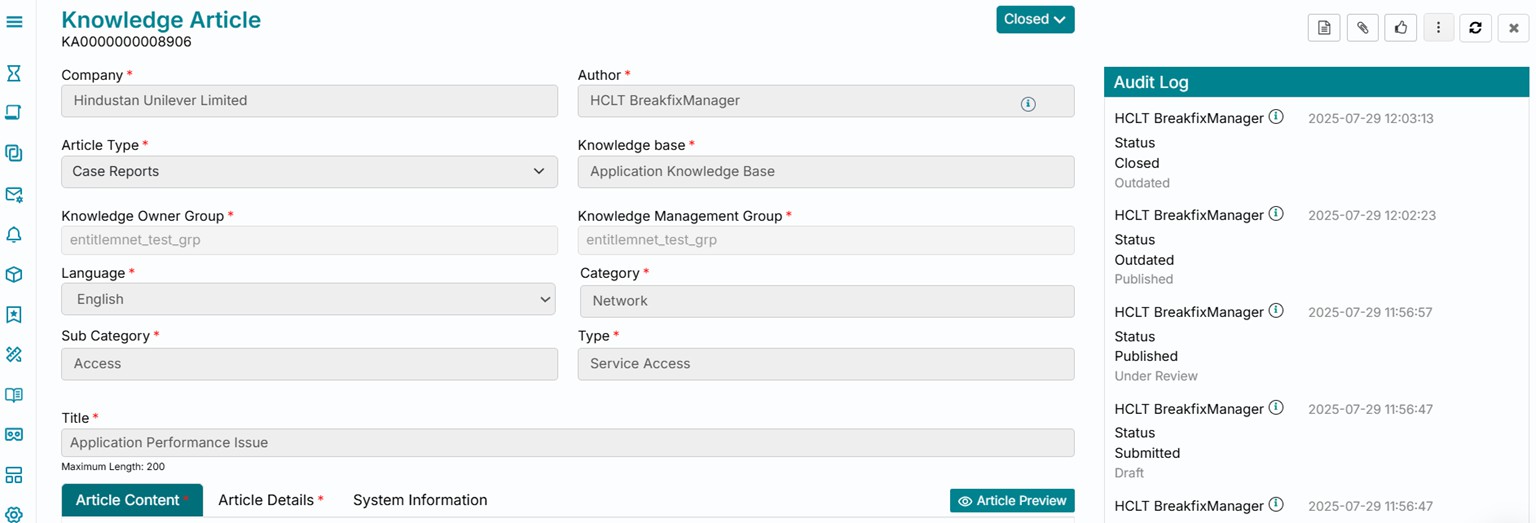Image resolution: width=1536 pixels, height=523 pixels.
Task: Open the open-book knowledge icon in sidebar
Action: click(14, 395)
